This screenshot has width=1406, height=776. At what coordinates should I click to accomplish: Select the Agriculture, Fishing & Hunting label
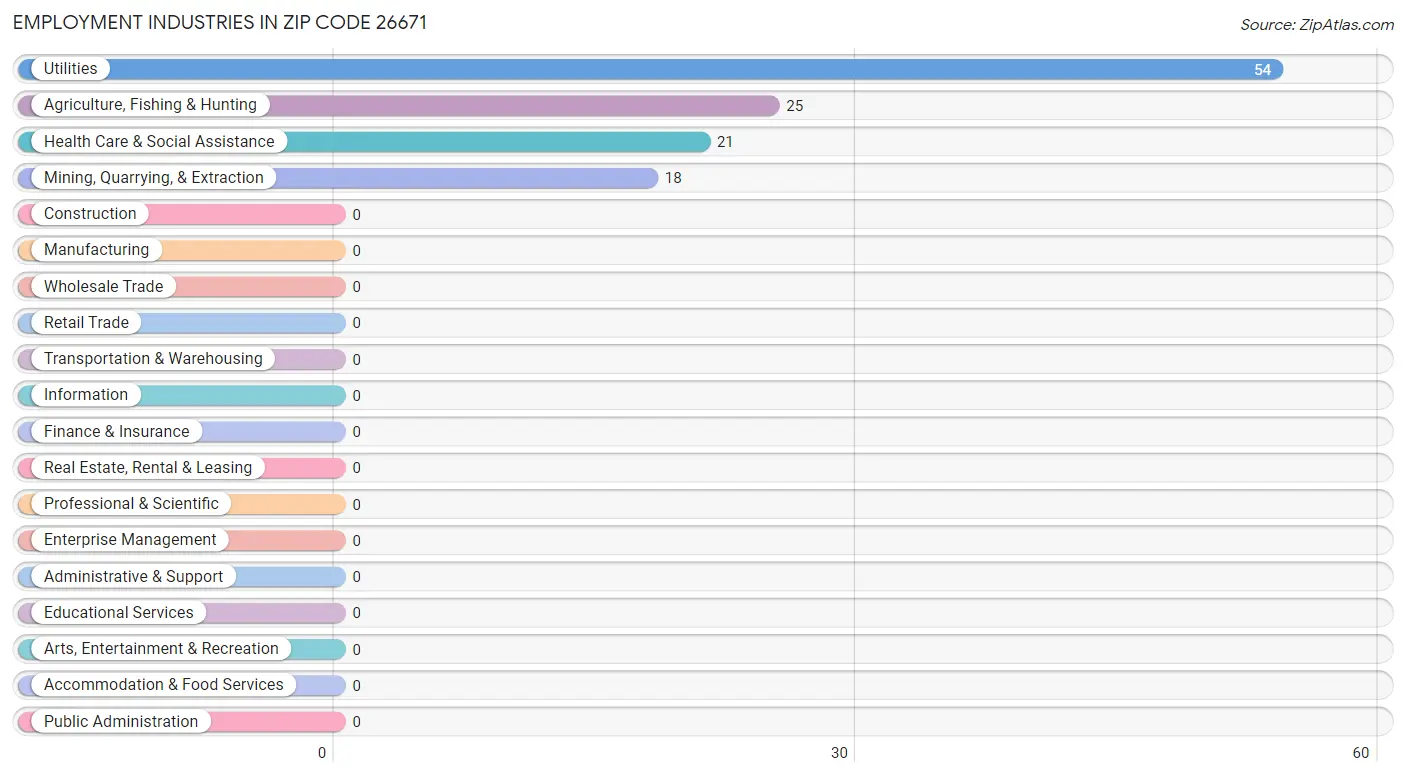(x=150, y=105)
